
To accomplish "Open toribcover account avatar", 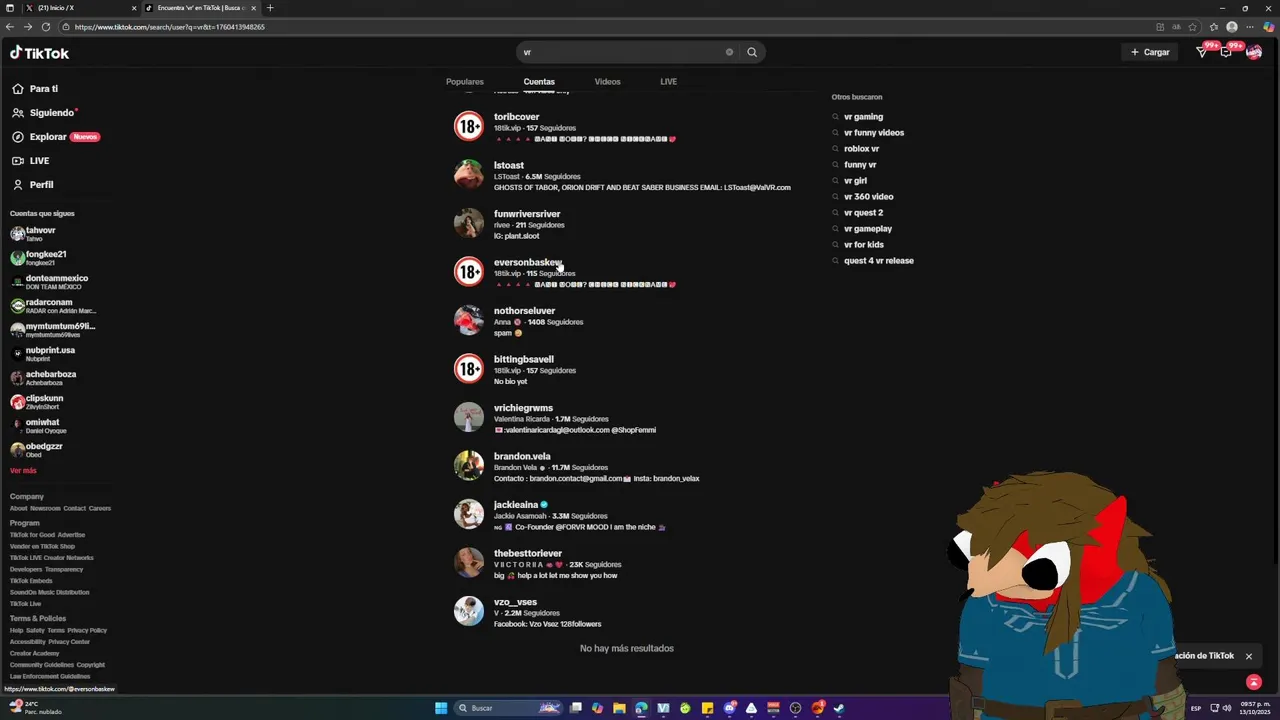I will coord(469,126).
